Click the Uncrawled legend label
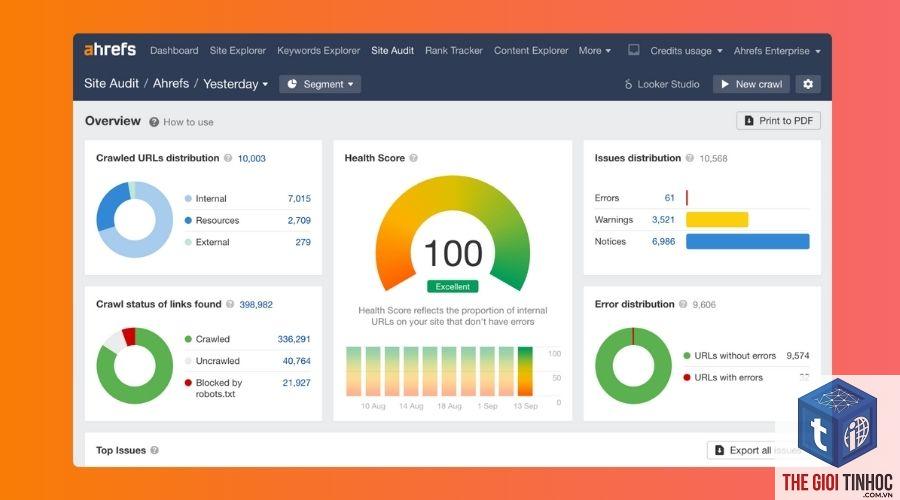 click(x=218, y=361)
